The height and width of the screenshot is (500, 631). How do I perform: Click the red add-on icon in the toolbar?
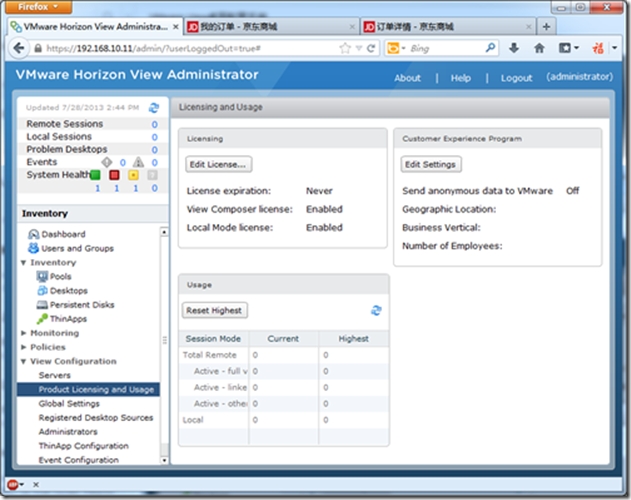point(598,48)
